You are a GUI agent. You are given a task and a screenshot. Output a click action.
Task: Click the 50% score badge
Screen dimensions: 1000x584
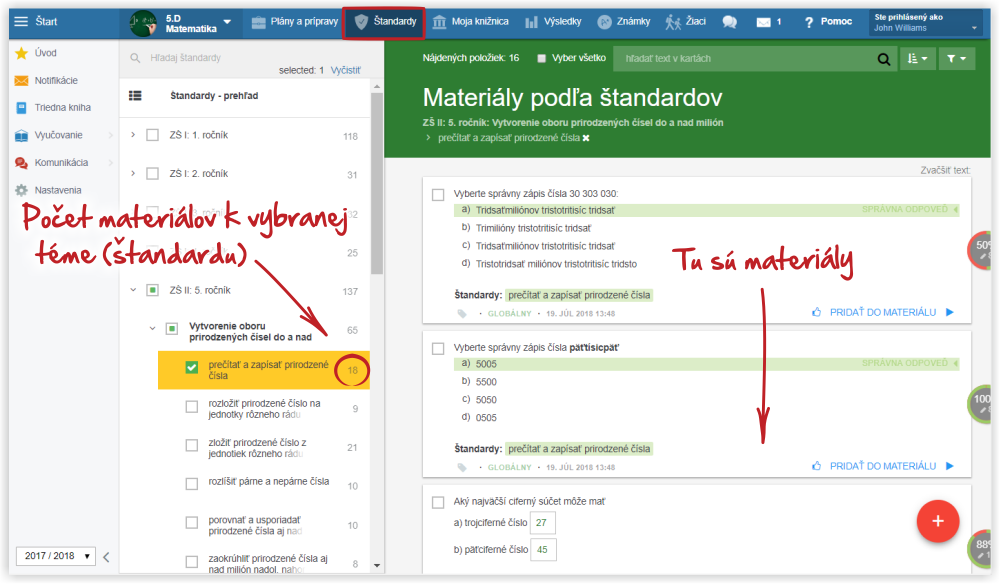(x=980, y=250)
